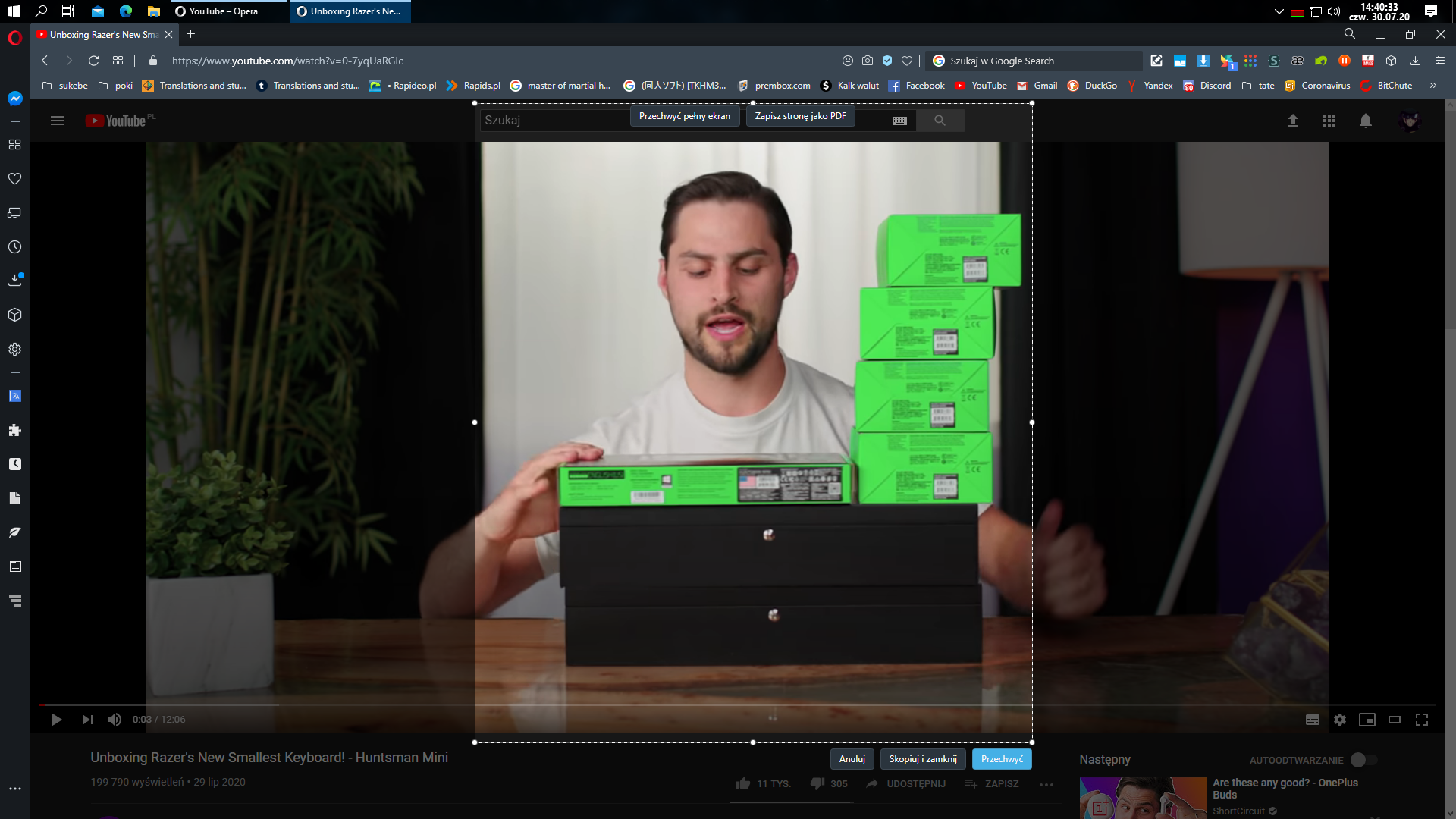Open BitChute bookmark
Viewport: 1456px width, 819px height.
click(1386, 86)
